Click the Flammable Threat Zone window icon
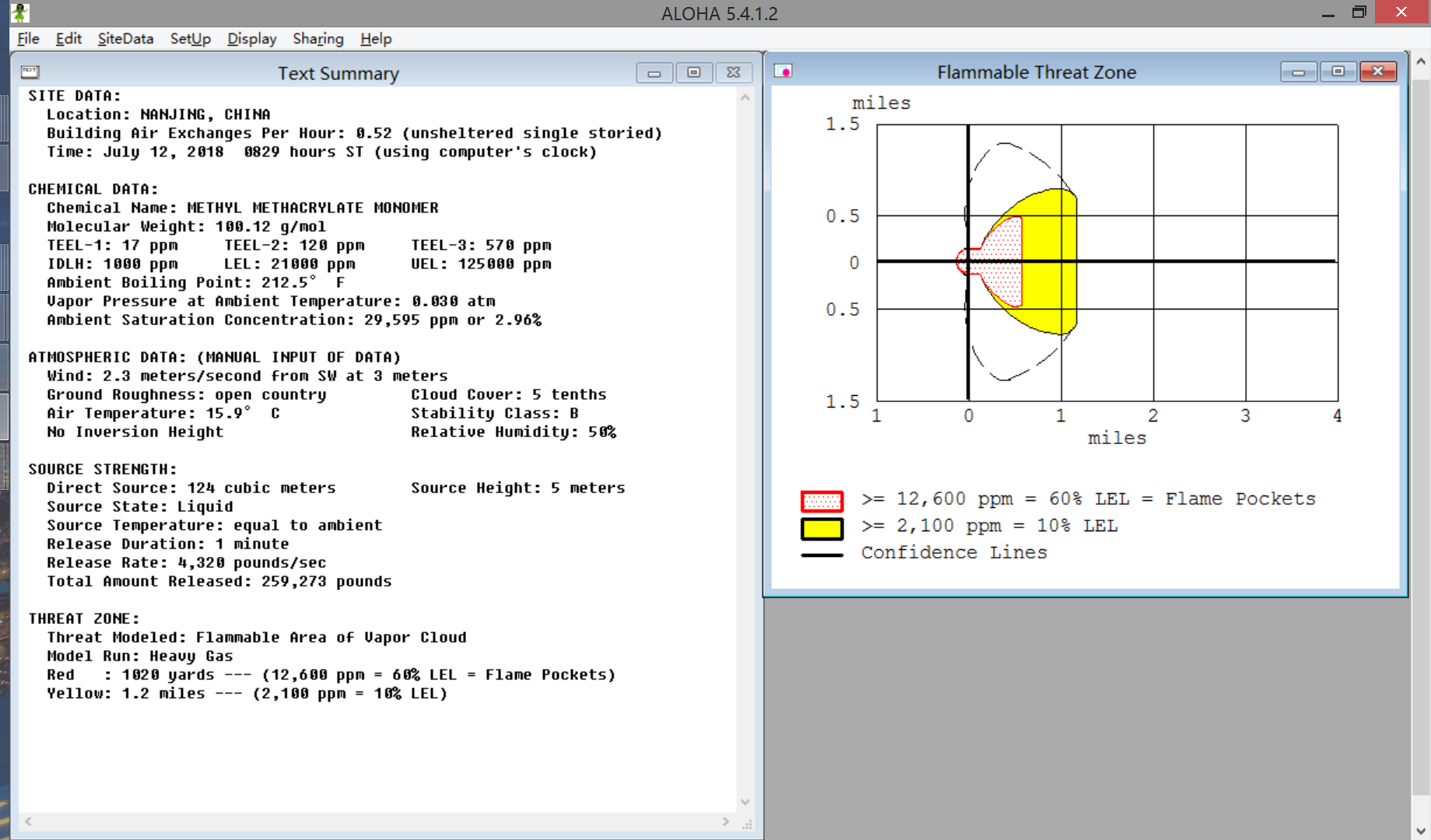Viewport: 1431px width, 840px height. tap(784, 72)
